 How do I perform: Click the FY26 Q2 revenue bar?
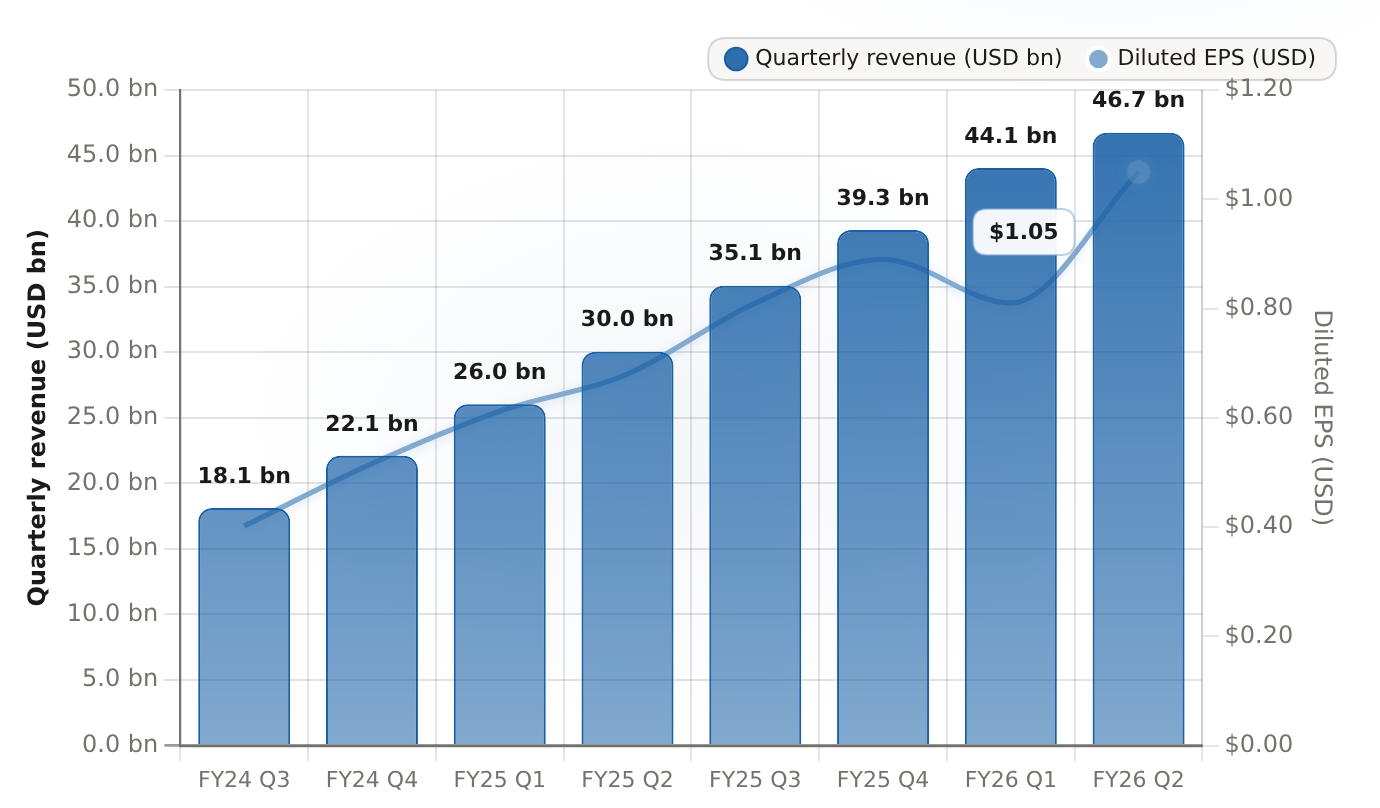[x=1138, y=440]
